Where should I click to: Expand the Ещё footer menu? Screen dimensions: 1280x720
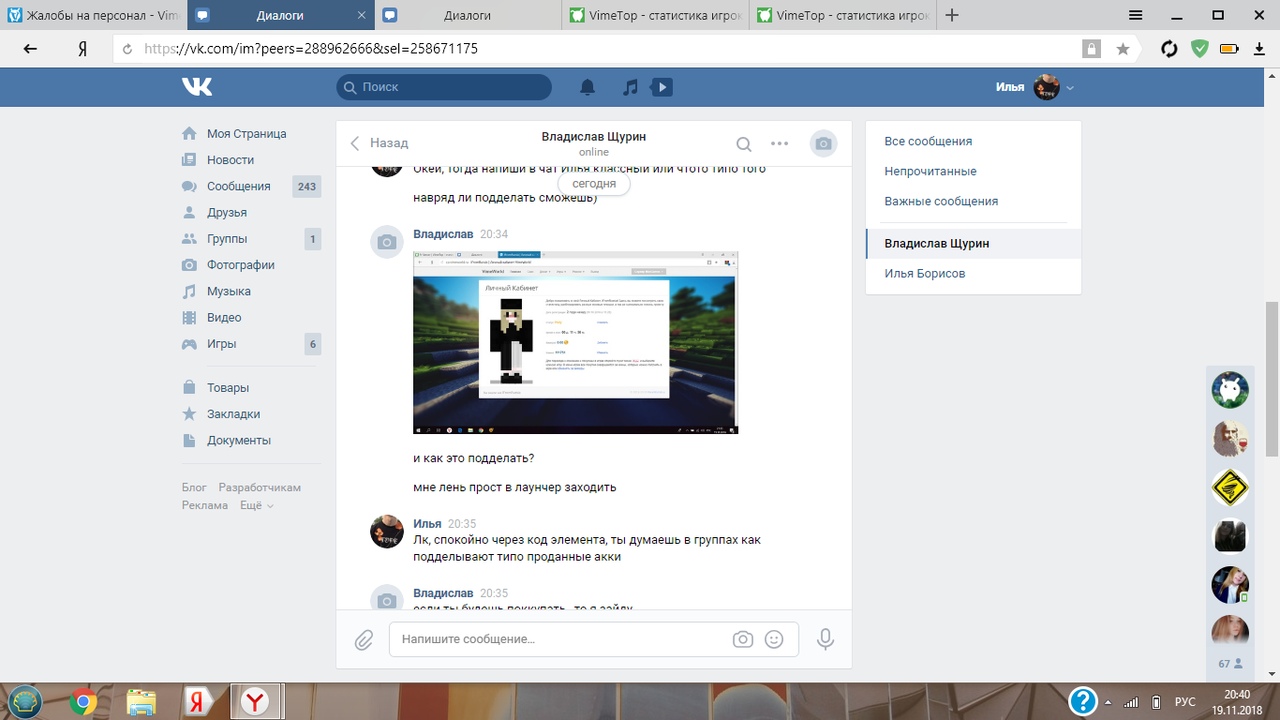(x=256, y=505)
